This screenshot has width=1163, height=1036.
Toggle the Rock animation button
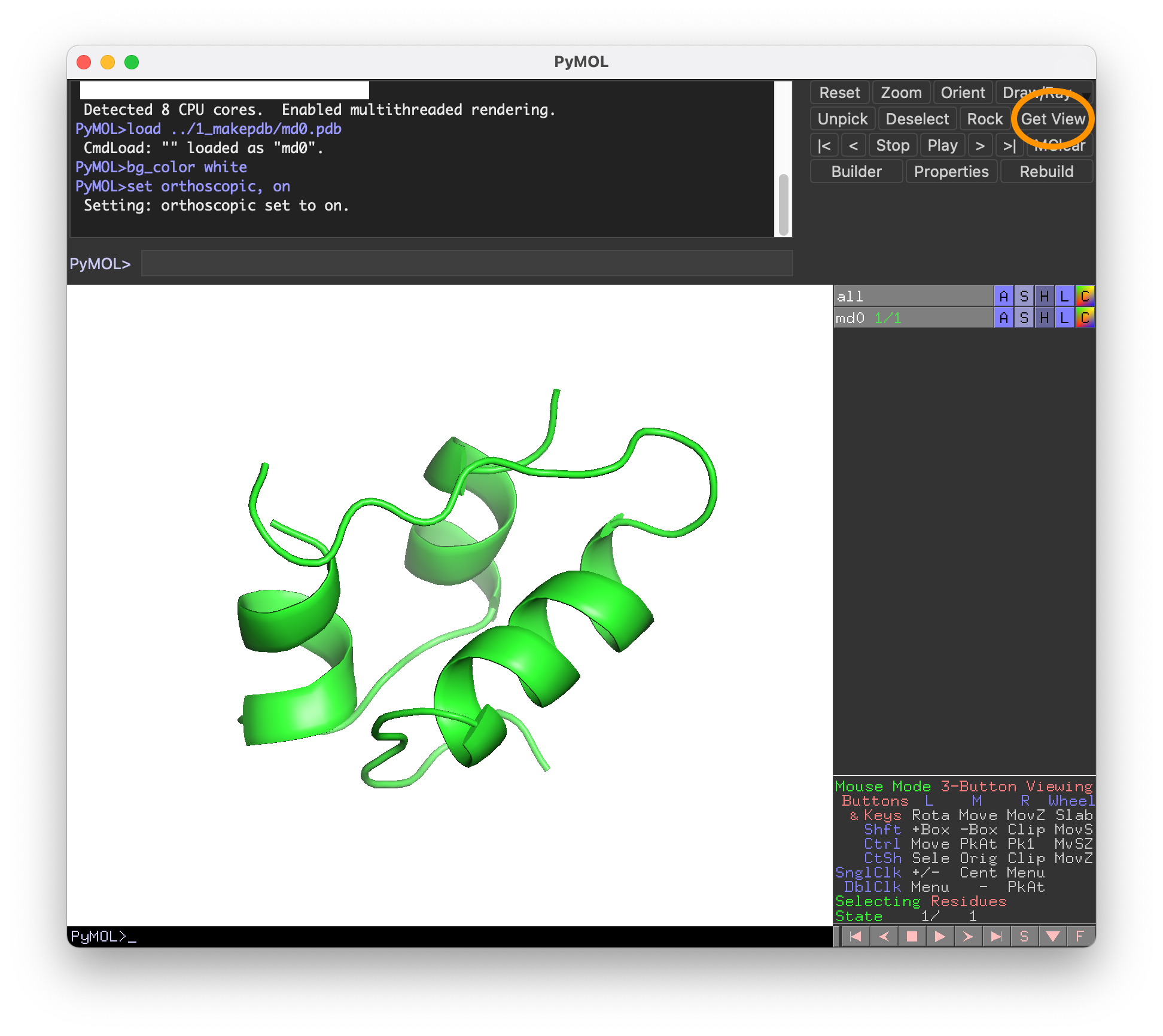coord(985,119)
